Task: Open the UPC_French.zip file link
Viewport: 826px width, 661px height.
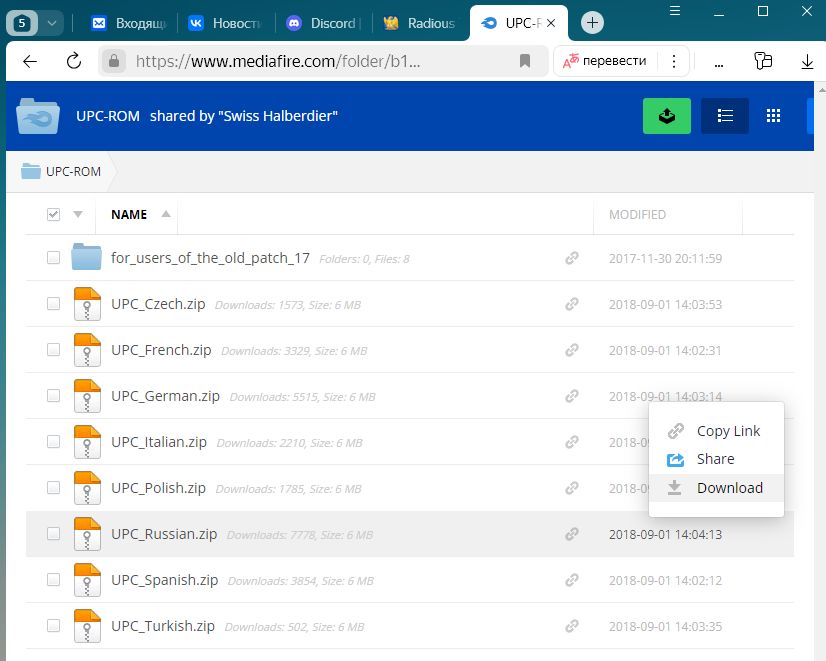Action: pos(161,350)
